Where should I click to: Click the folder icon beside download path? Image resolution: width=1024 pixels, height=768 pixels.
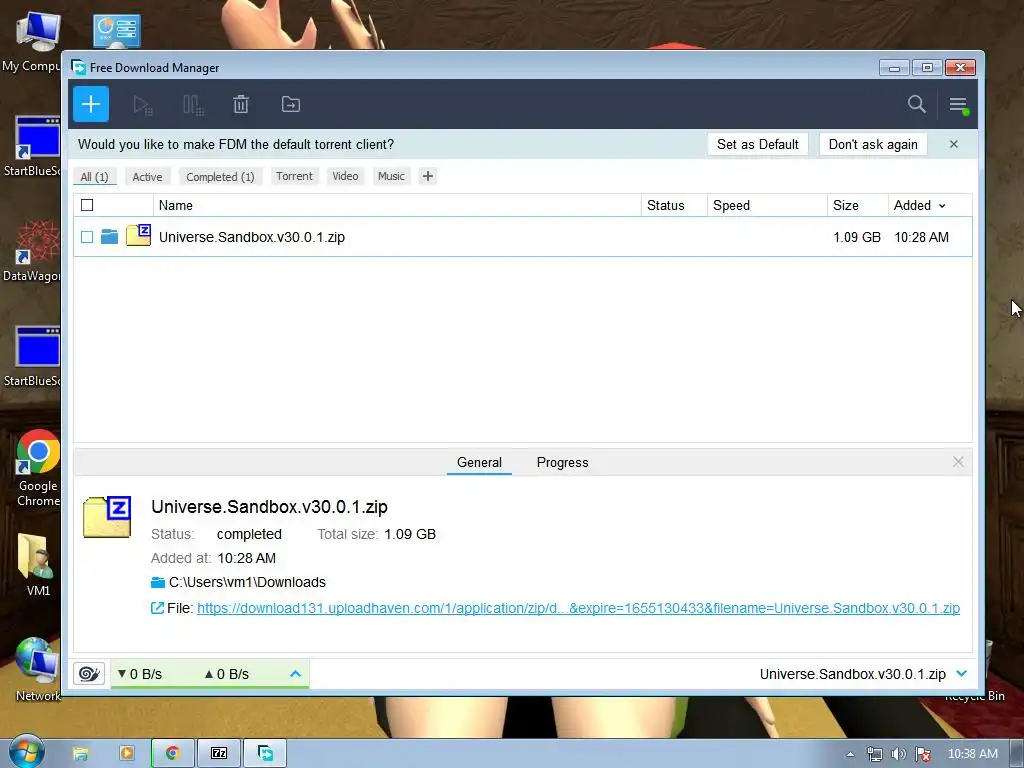[x=157, y=582]
